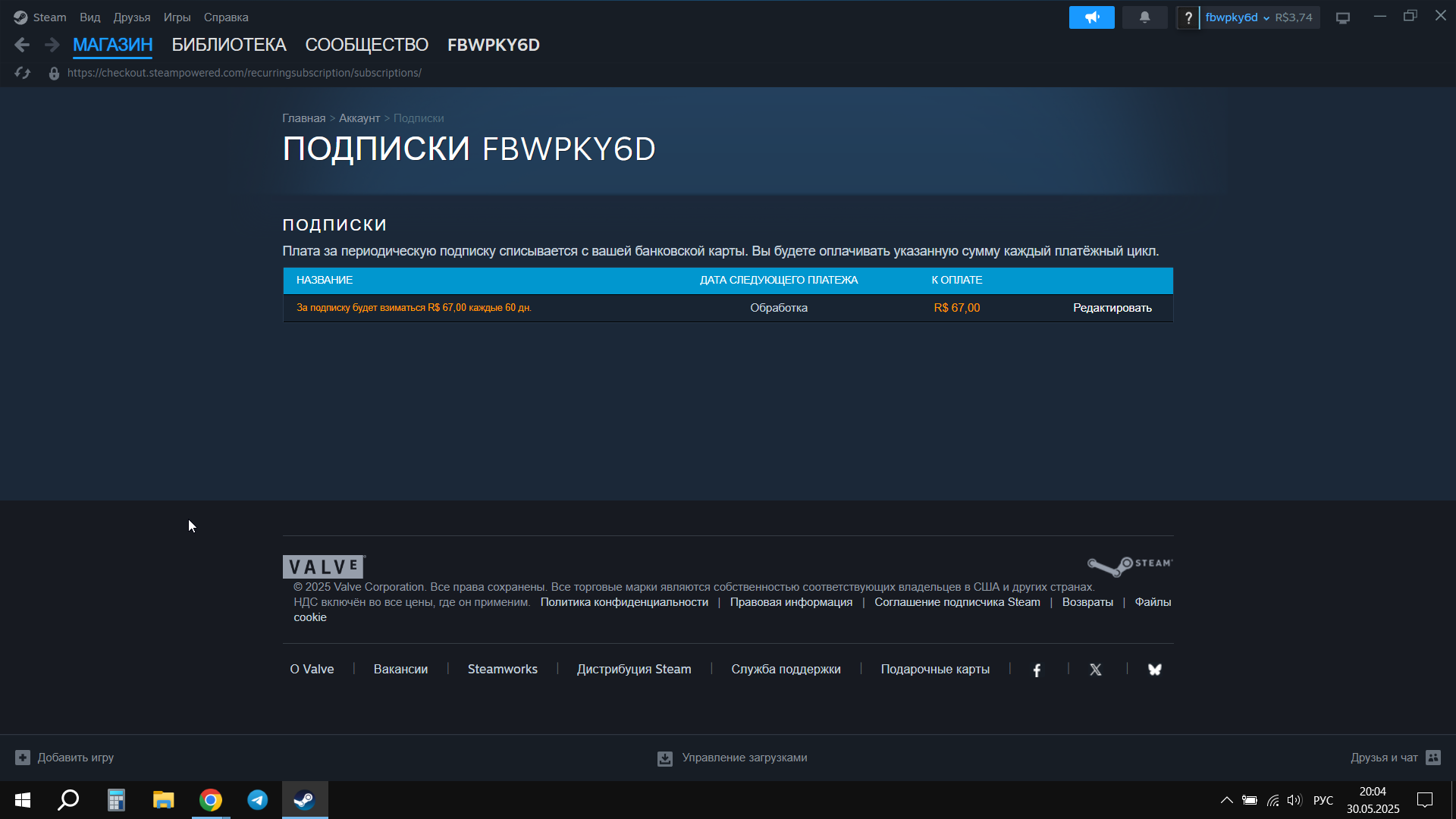This screenshot has height=819, width=1456.
Task: Open the Игры menu
Action: [177, 17]
